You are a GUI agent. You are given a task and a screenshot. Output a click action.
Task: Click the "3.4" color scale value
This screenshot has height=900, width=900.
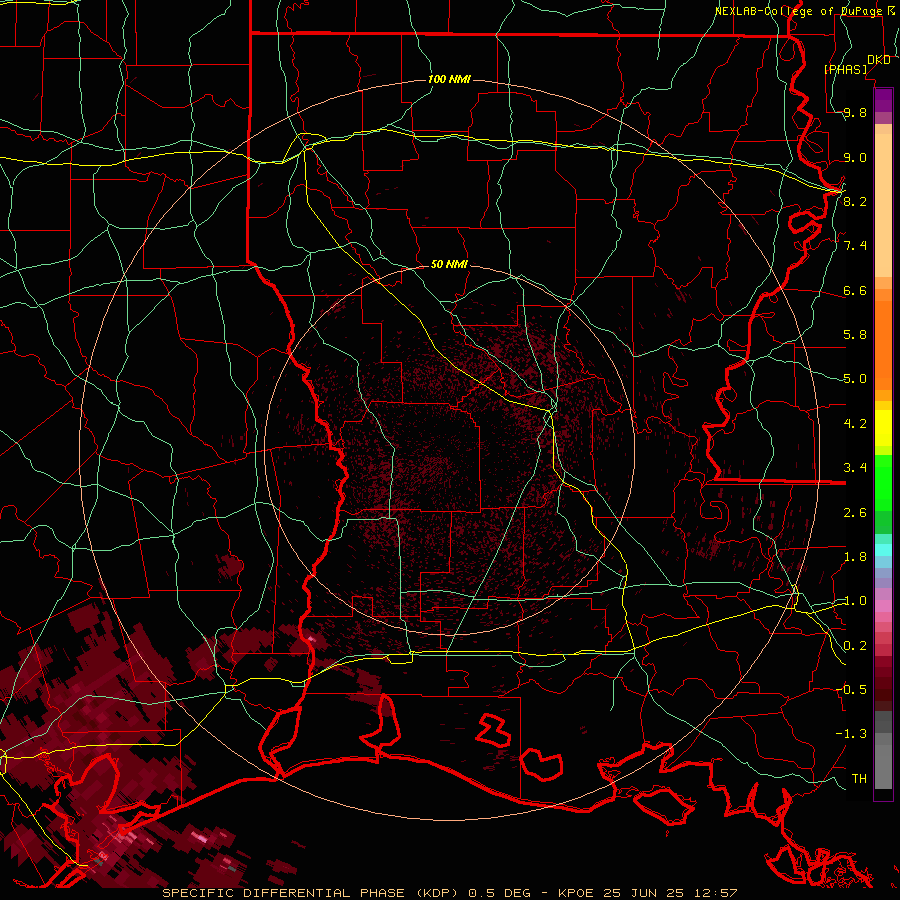(855, 468)
